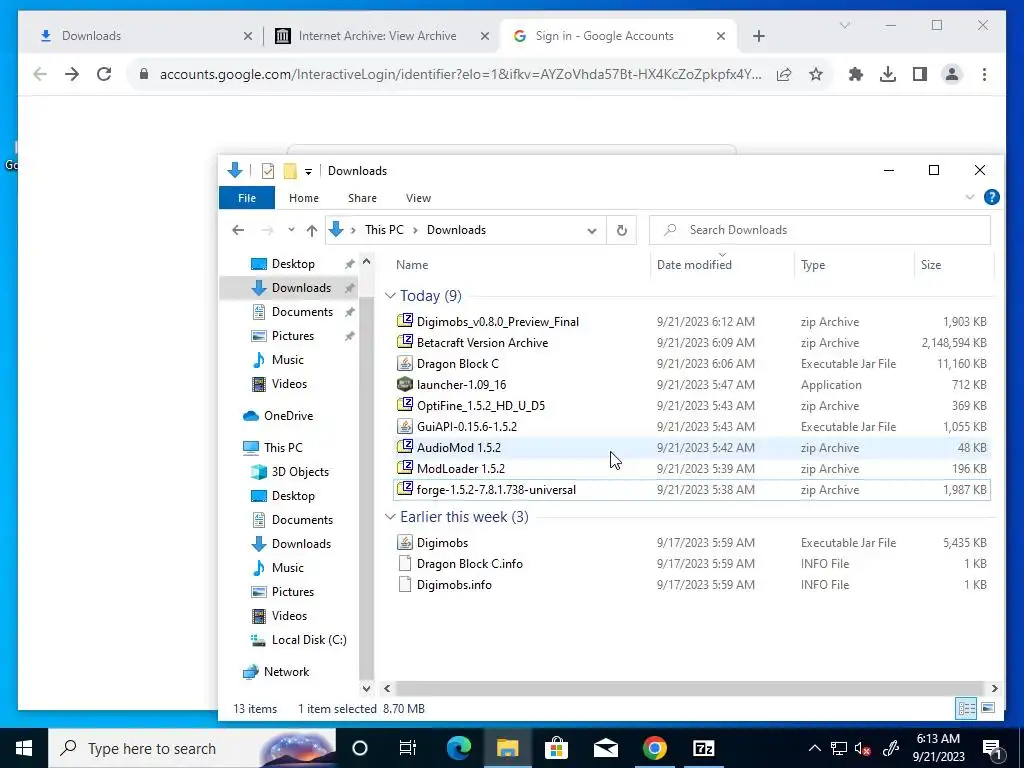
Task: Open the Home ribbon tab
Action: point(304,198)
